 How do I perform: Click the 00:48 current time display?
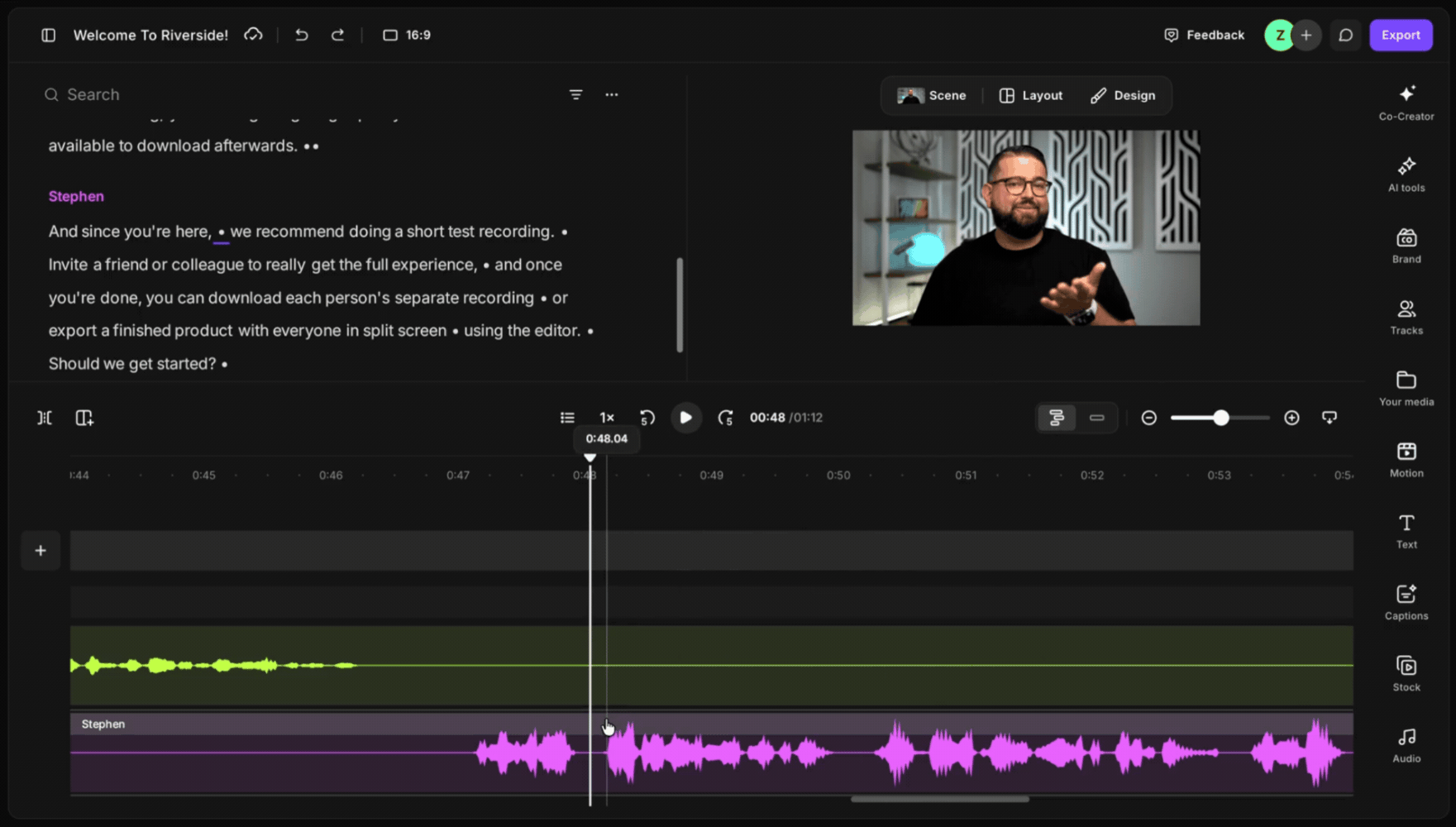pyautogui.click(x=767, y=418)
